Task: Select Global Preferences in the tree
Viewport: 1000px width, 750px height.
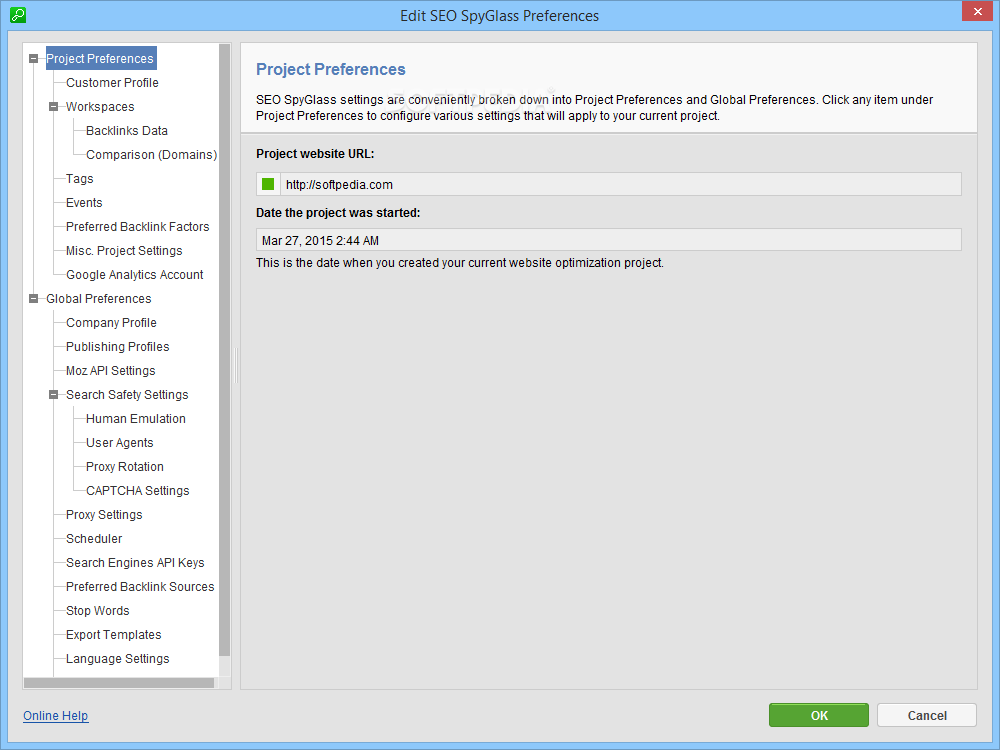Action: [x=99, y=298]
